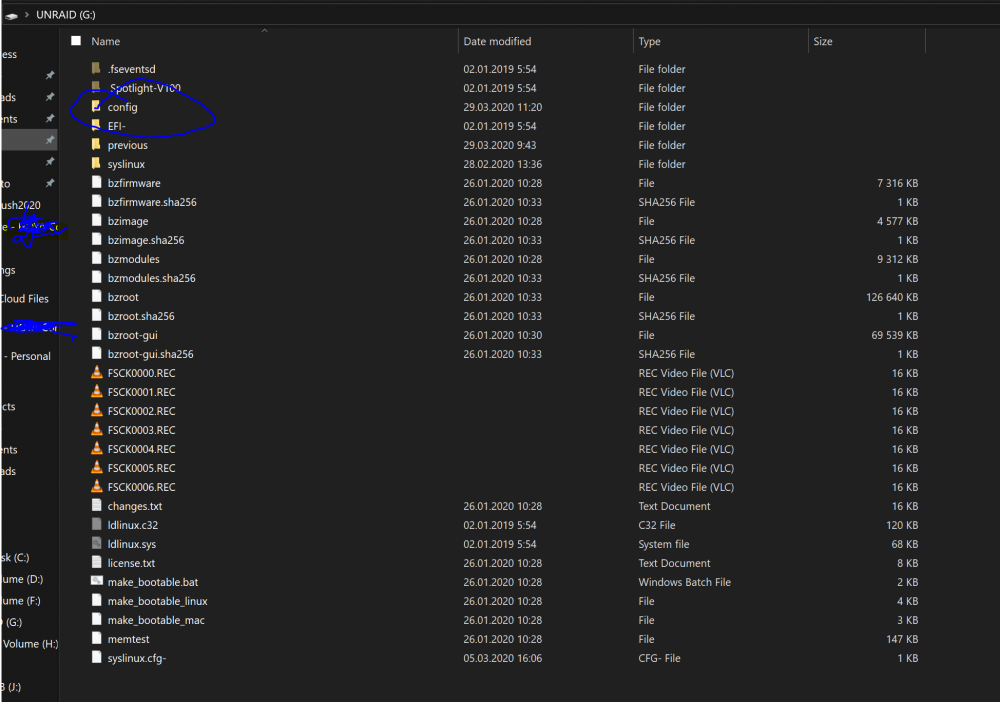Click the bzimage file icon
The width and height of the screenshot is (1000, 702).
tap(96, 221)
